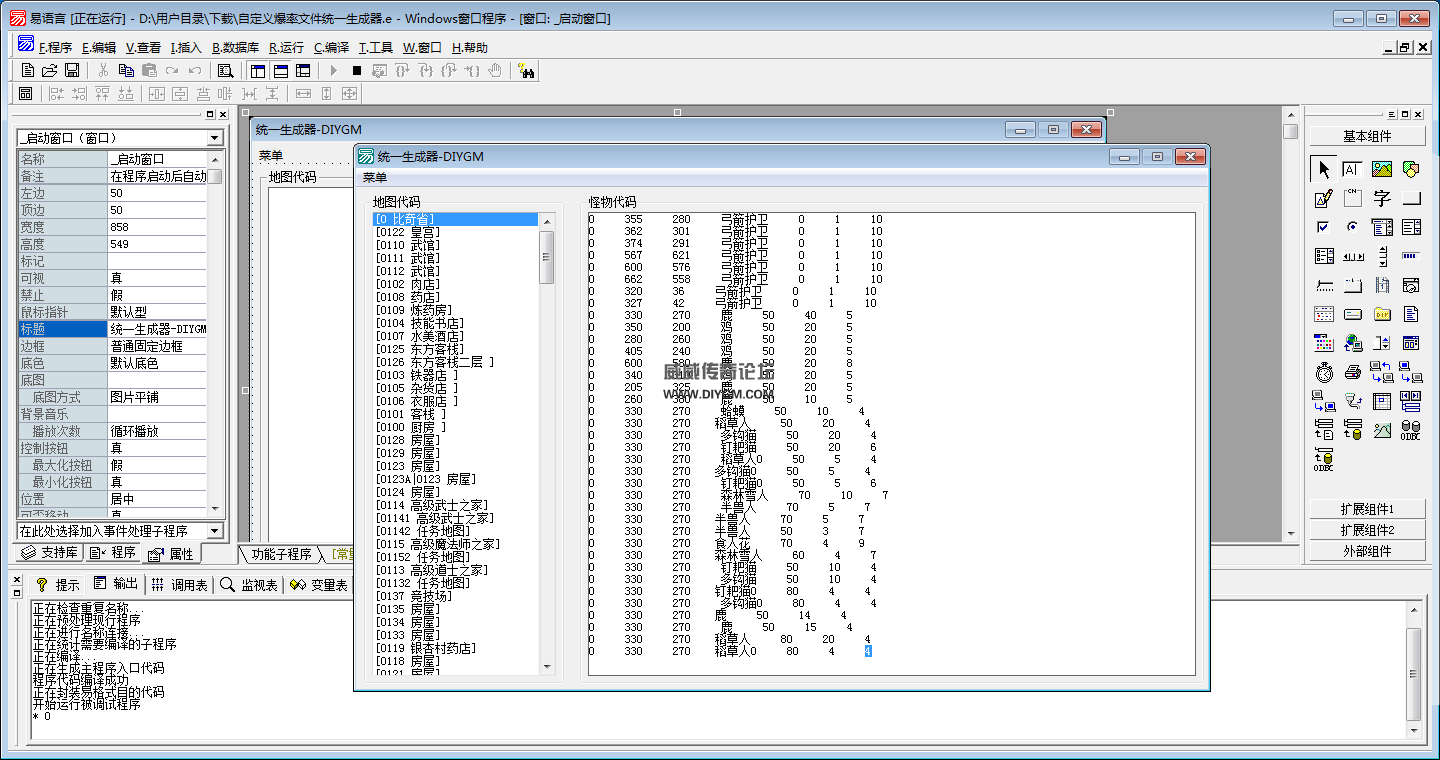Screen dimensions: 1440x760
Task: Open the F.程序 menu
Action: [55, 47]
